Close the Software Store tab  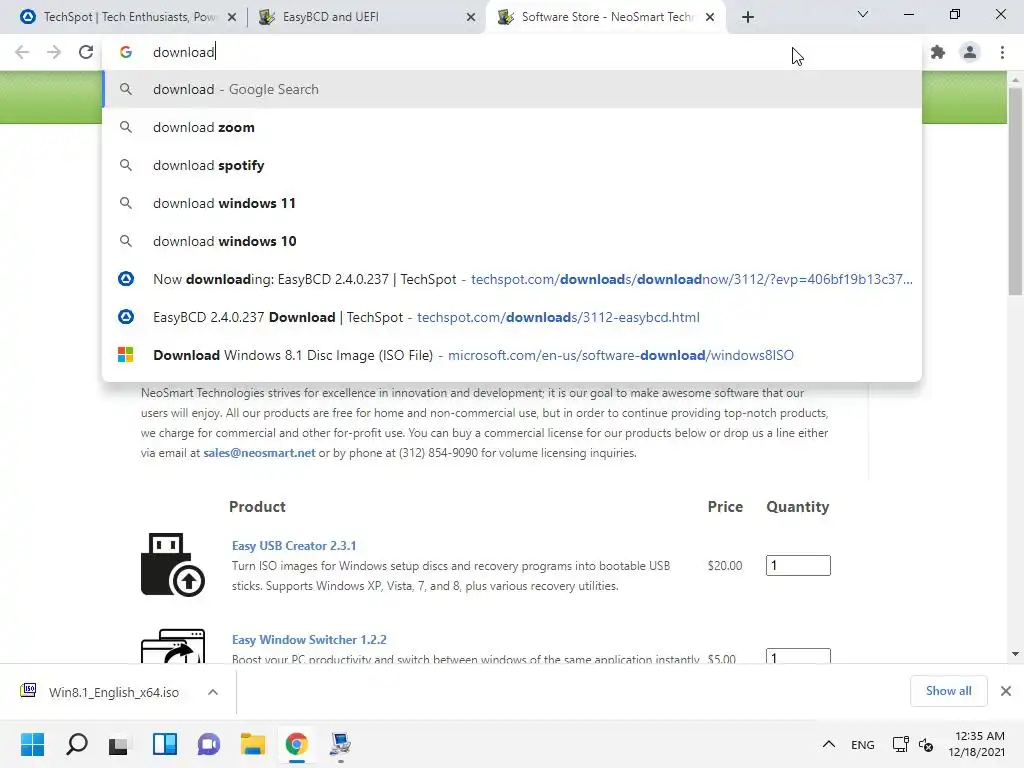(x=710, y=18)
